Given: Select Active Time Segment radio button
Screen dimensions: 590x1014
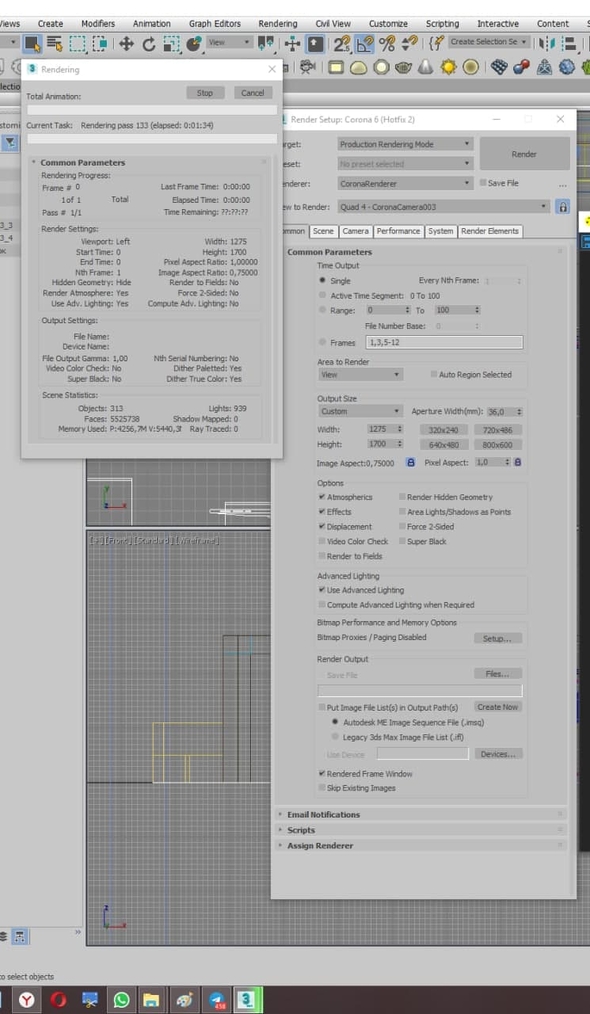Looking at the screenshot, I should pyautogui.click(x=323, y=296).
